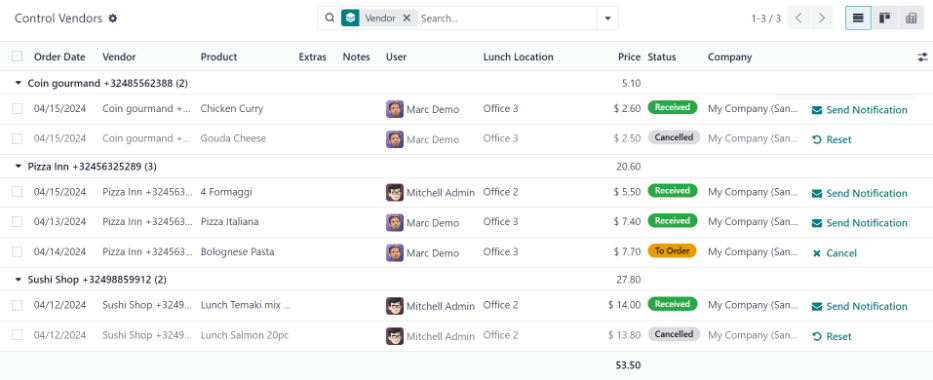Viewport: 933px width, 380px height.
Task: Go to the next page
Action: click(822, 18)
